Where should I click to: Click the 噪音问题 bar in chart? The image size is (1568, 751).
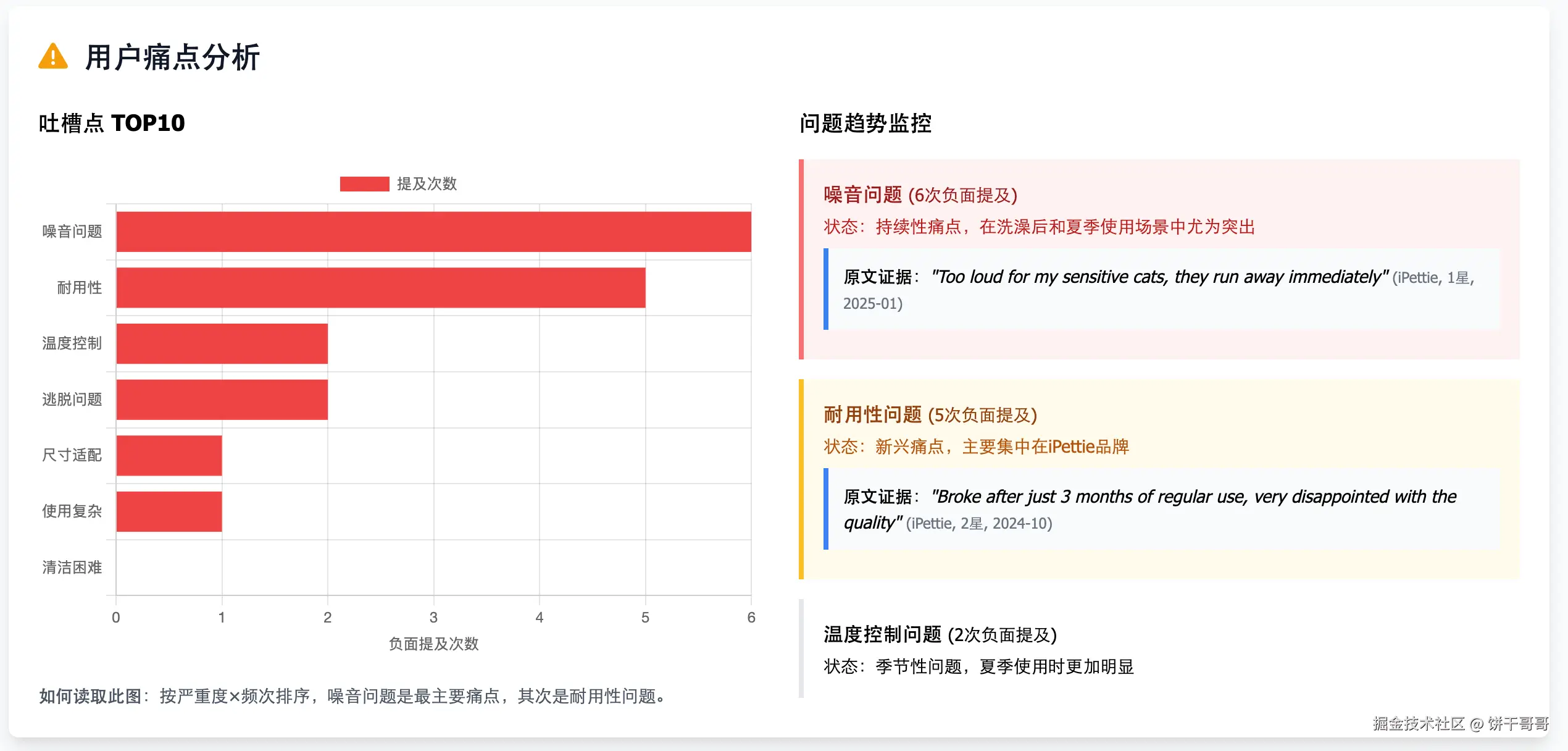tap(433, 232)
